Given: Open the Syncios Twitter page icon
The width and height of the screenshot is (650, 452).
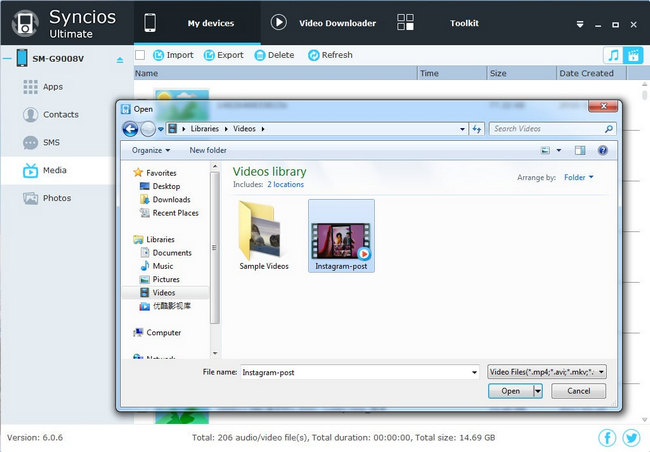Looking at the screenshot, I should coord(631,437).
